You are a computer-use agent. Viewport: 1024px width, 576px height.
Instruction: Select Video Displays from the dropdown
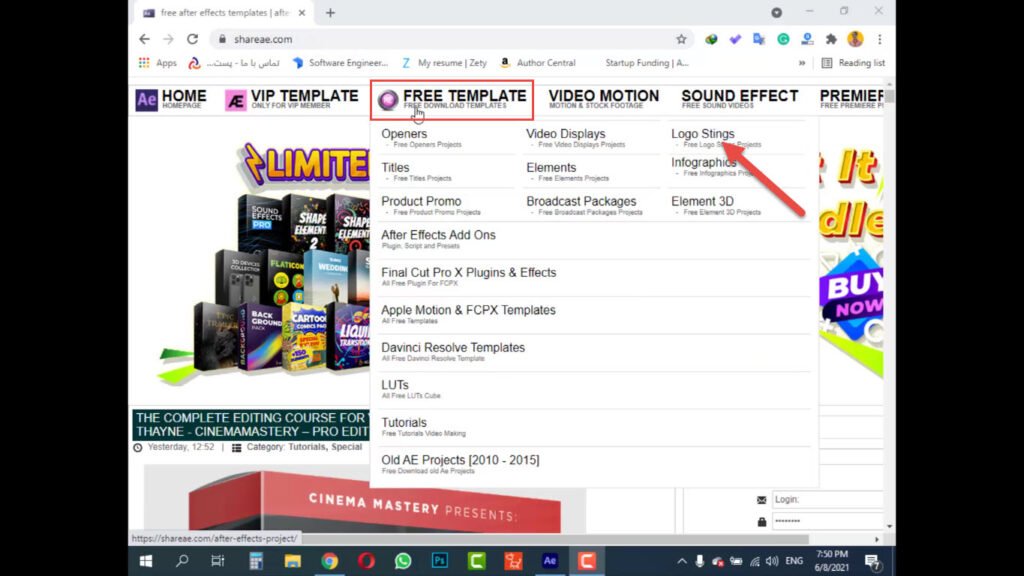566,134
